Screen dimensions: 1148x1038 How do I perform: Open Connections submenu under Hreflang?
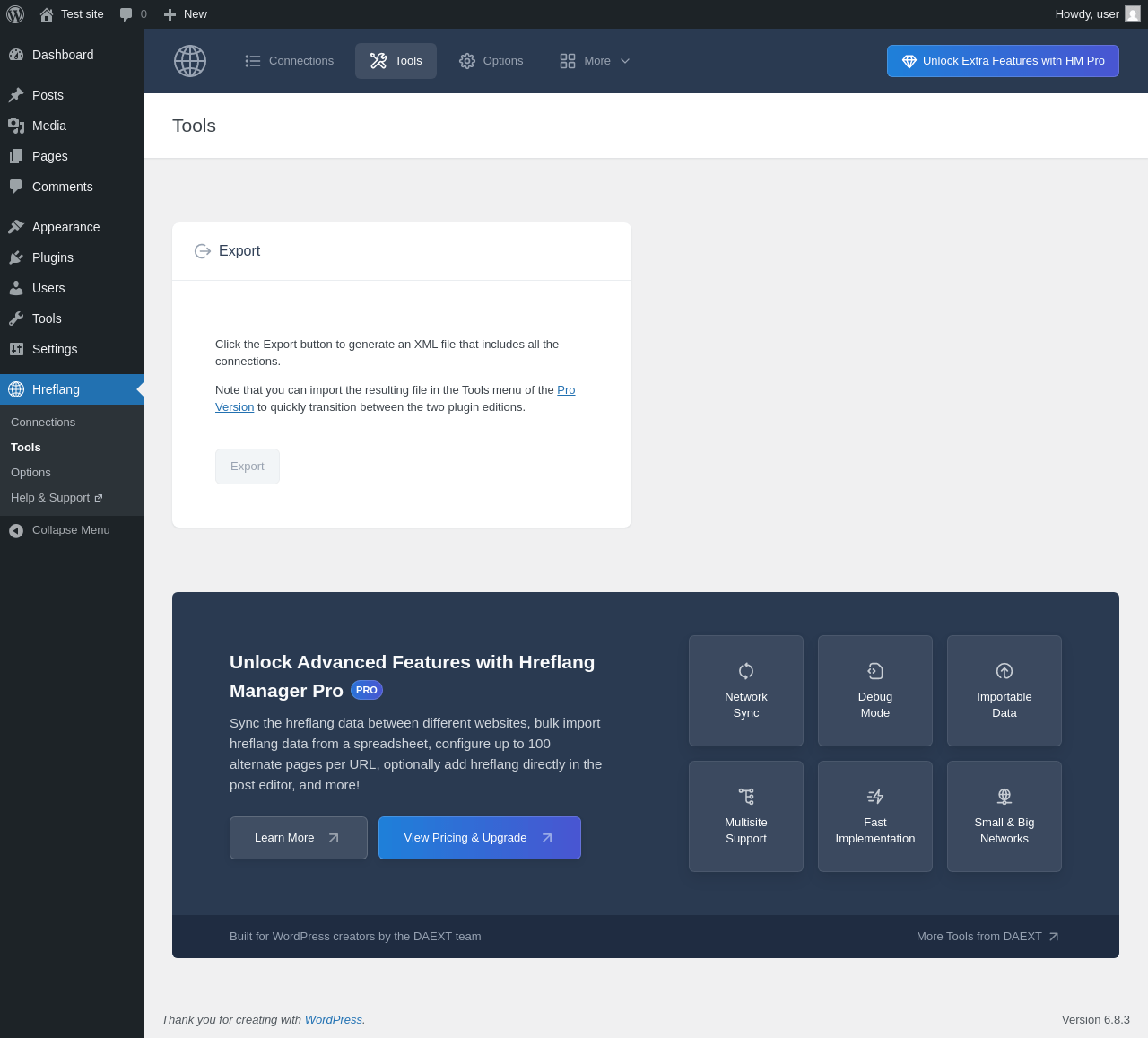(x=72, y=423)
